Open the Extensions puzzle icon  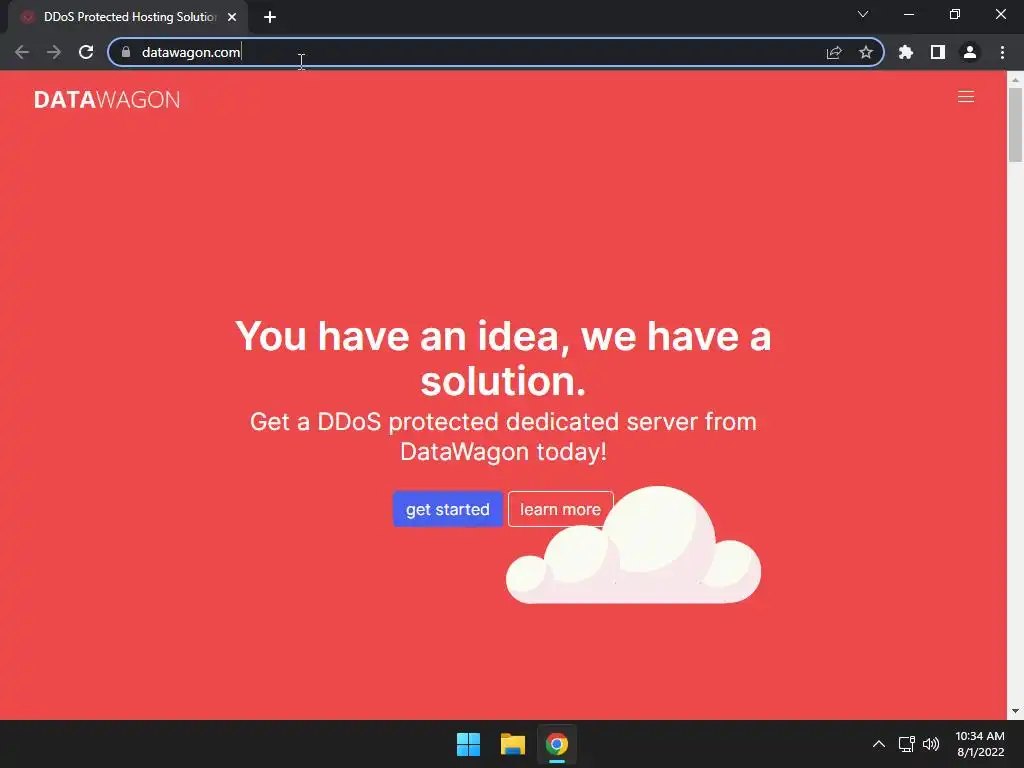[906, 52]
